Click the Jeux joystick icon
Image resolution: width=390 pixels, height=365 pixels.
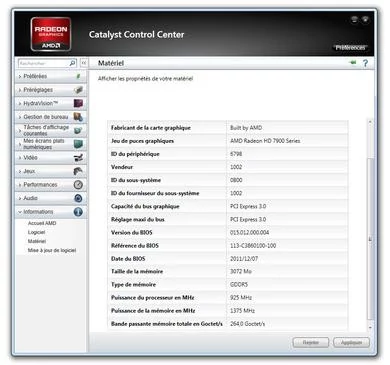[x=78, y=171]
